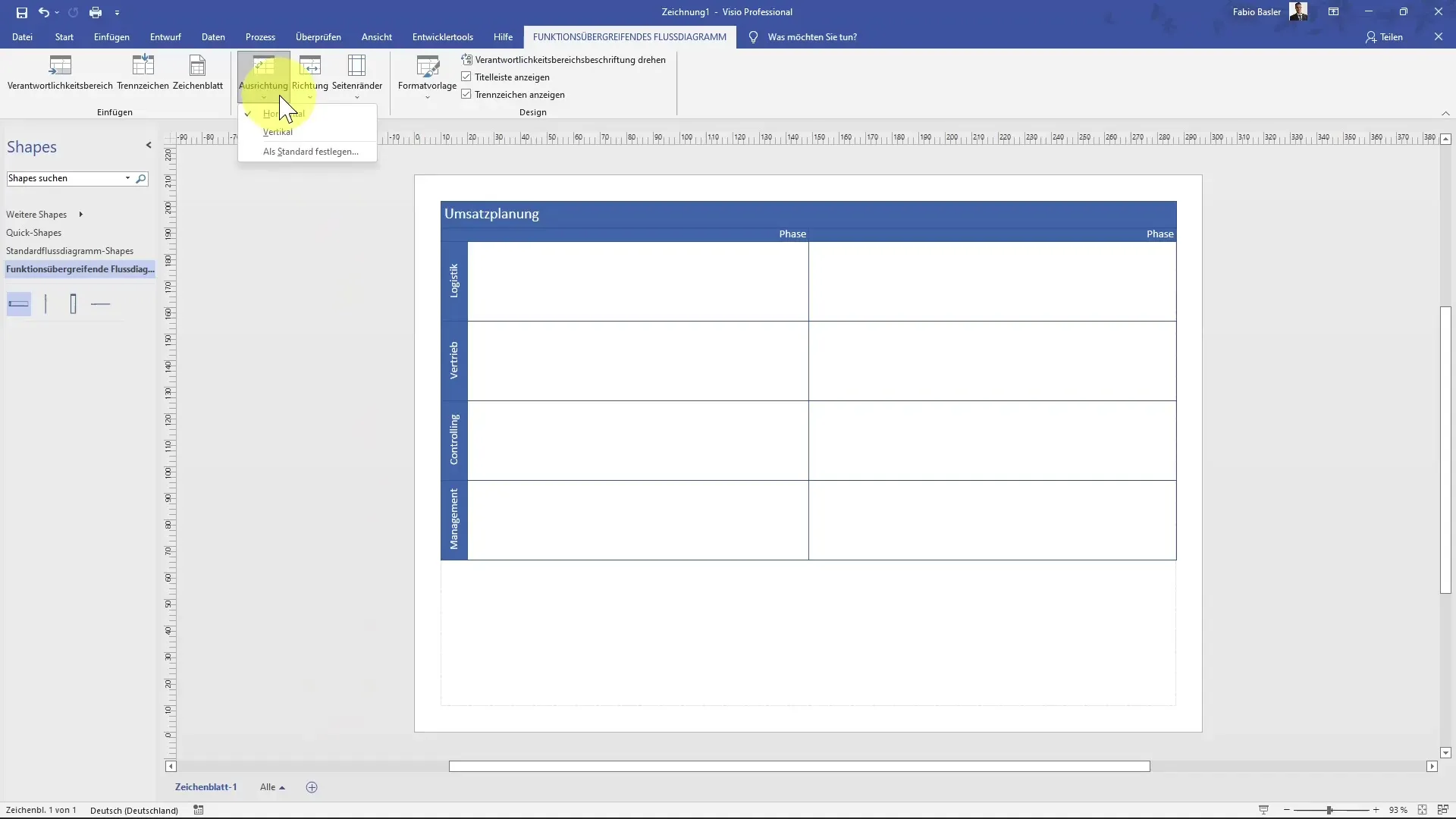Open the Zeichenblatt-1 page tab
Image resolution: width=1456 pixels, height=819 pixels.
tap(206, 787)
